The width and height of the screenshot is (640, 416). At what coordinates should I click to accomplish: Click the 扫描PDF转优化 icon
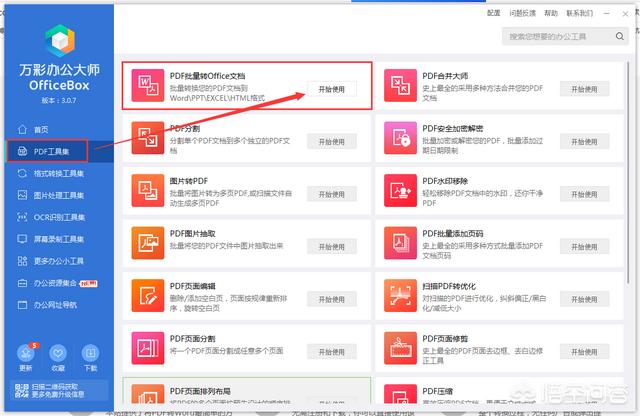click(400, 296)
